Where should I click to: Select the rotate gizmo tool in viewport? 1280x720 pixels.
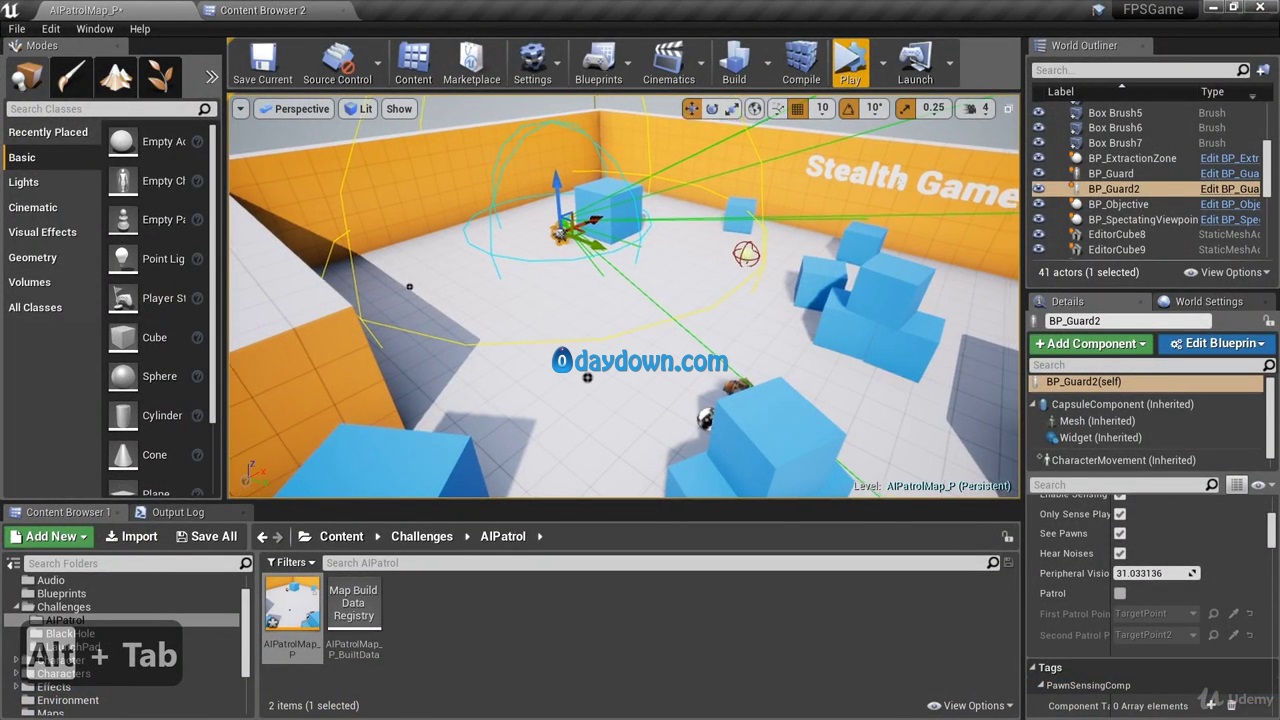(x=712, y=109)
